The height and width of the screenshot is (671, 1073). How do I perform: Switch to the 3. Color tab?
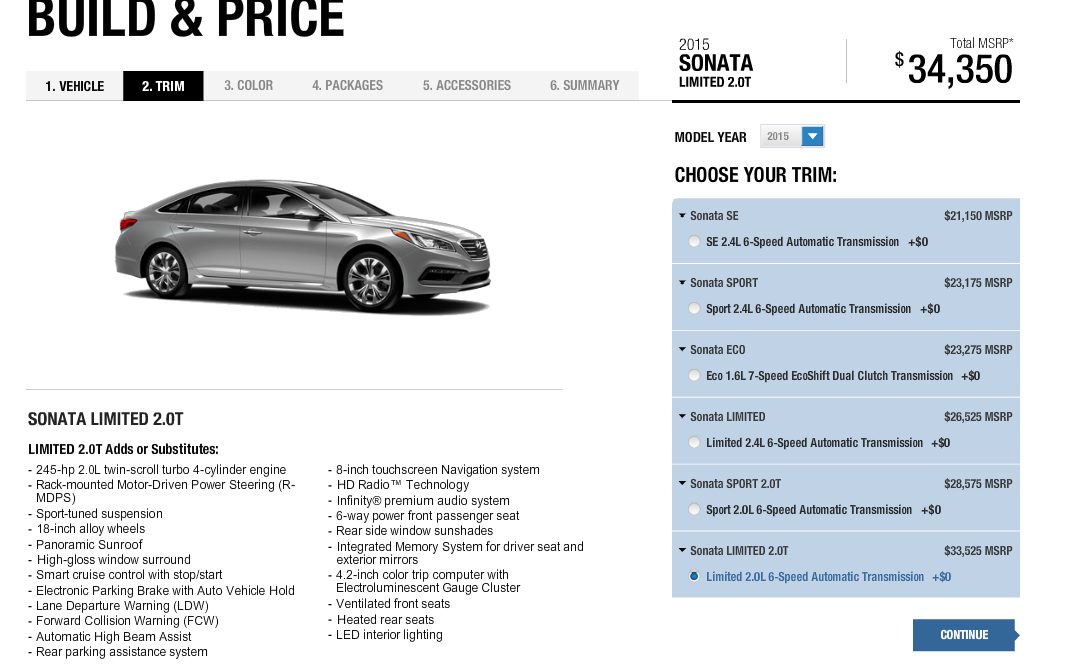pos(248,86)
